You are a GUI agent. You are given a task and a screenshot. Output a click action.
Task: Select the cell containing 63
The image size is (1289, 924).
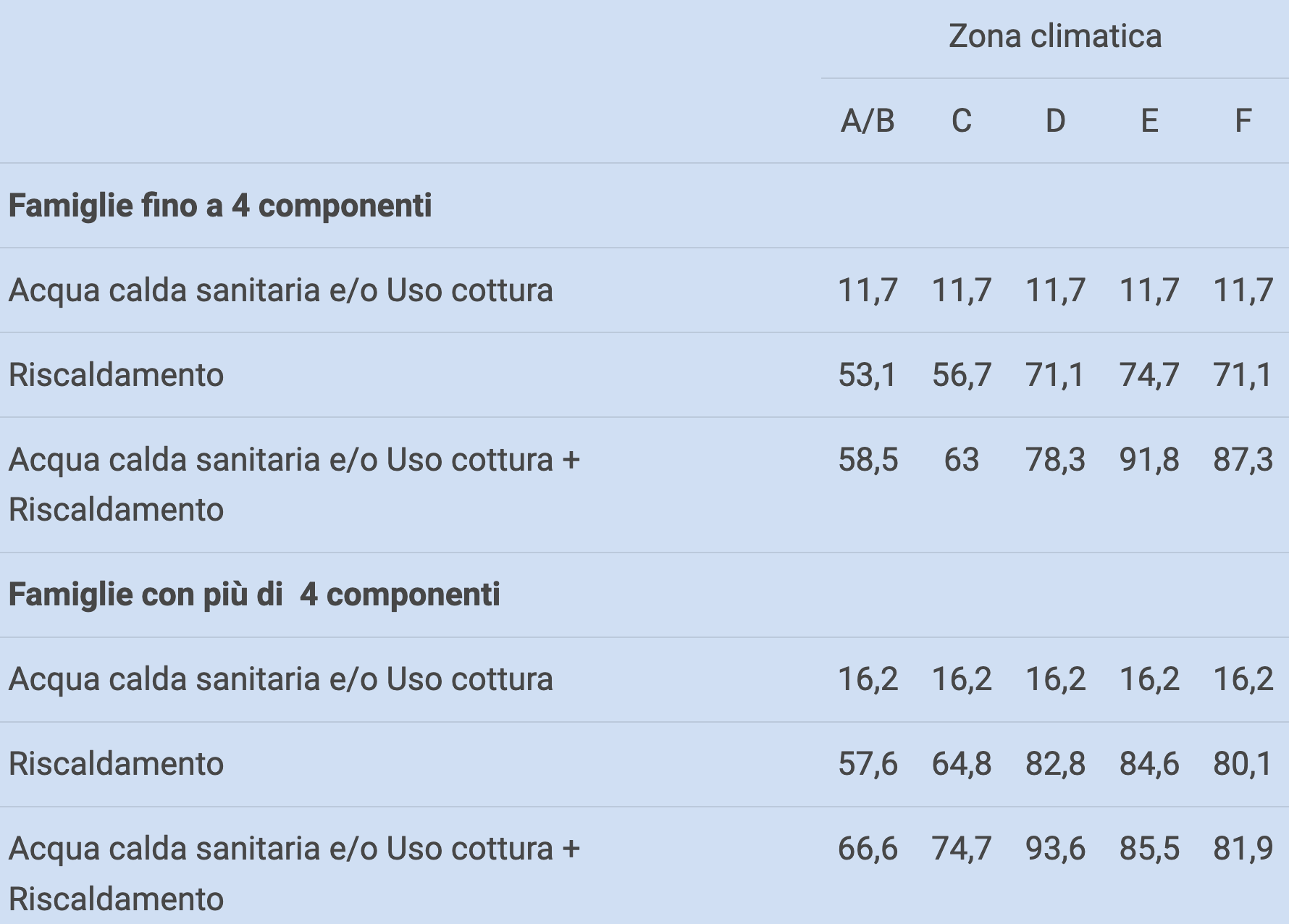click(961, 460)
